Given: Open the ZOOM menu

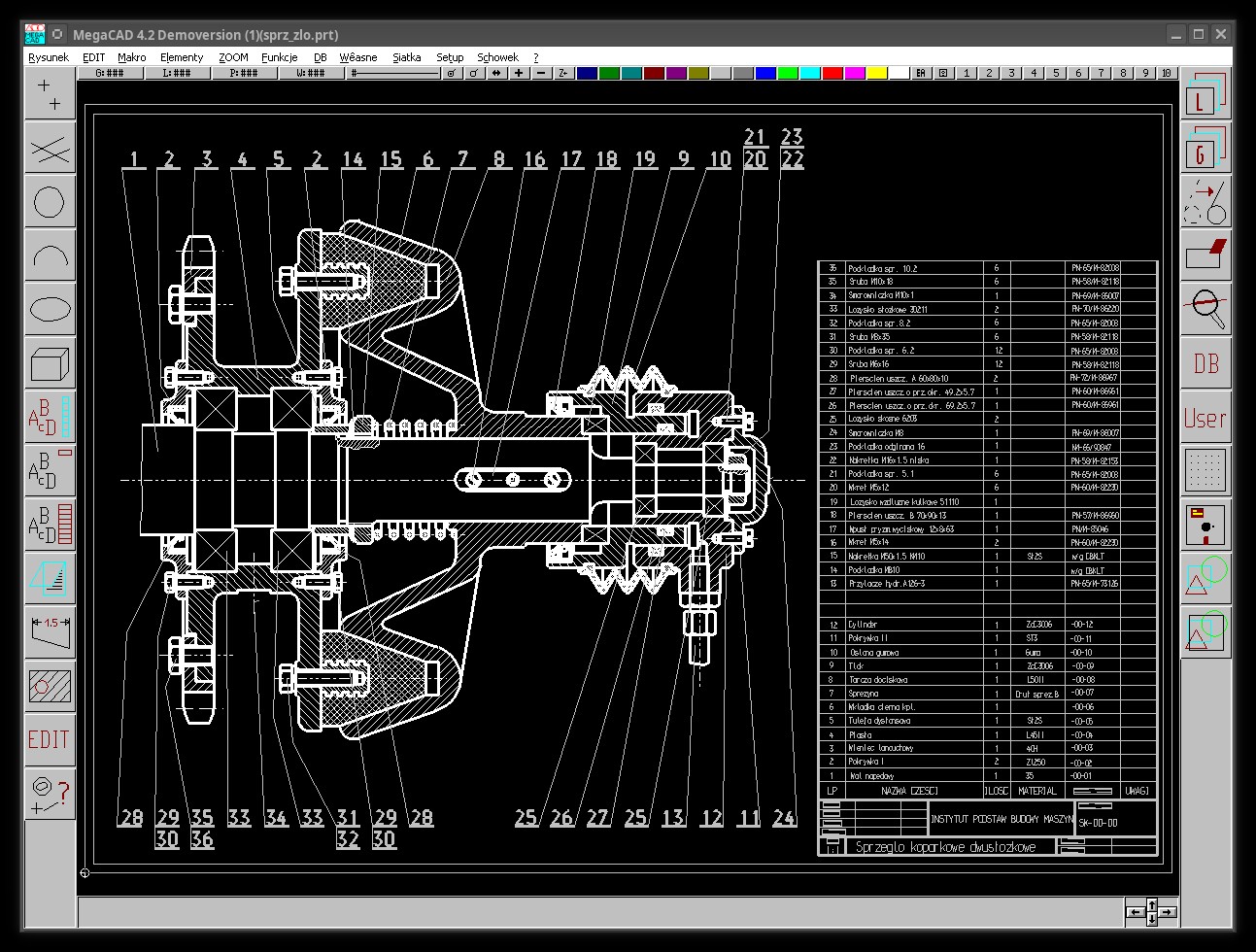Looking at the screenshot, I should pos(233,57).
